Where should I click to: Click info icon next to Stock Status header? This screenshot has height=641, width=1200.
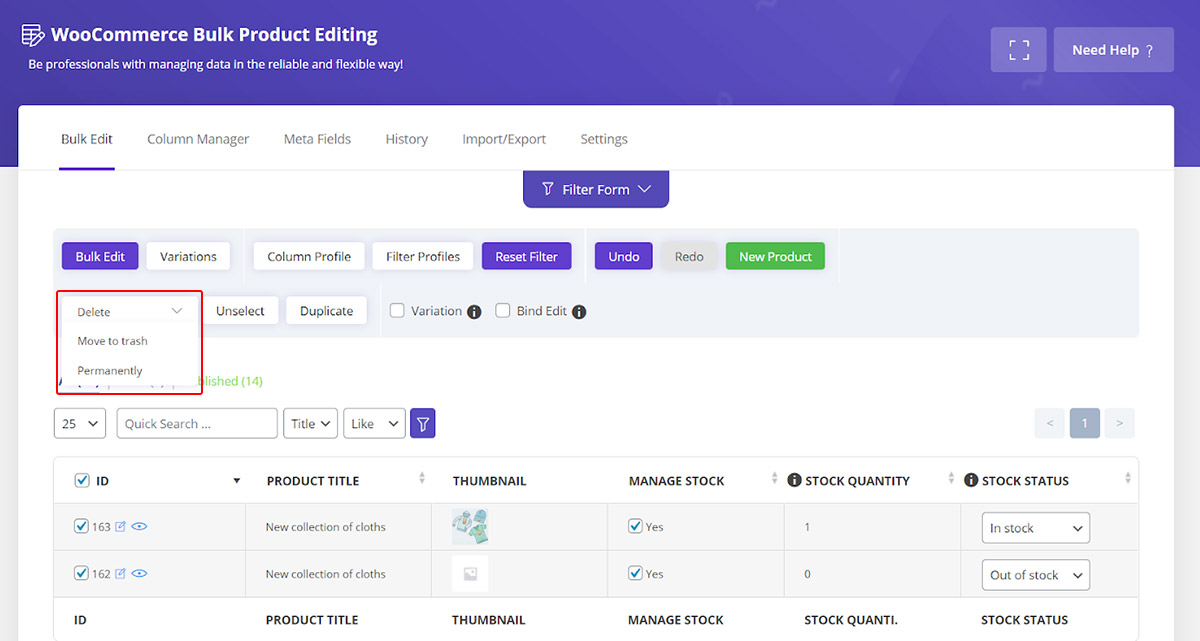click(x=971, y=481)
